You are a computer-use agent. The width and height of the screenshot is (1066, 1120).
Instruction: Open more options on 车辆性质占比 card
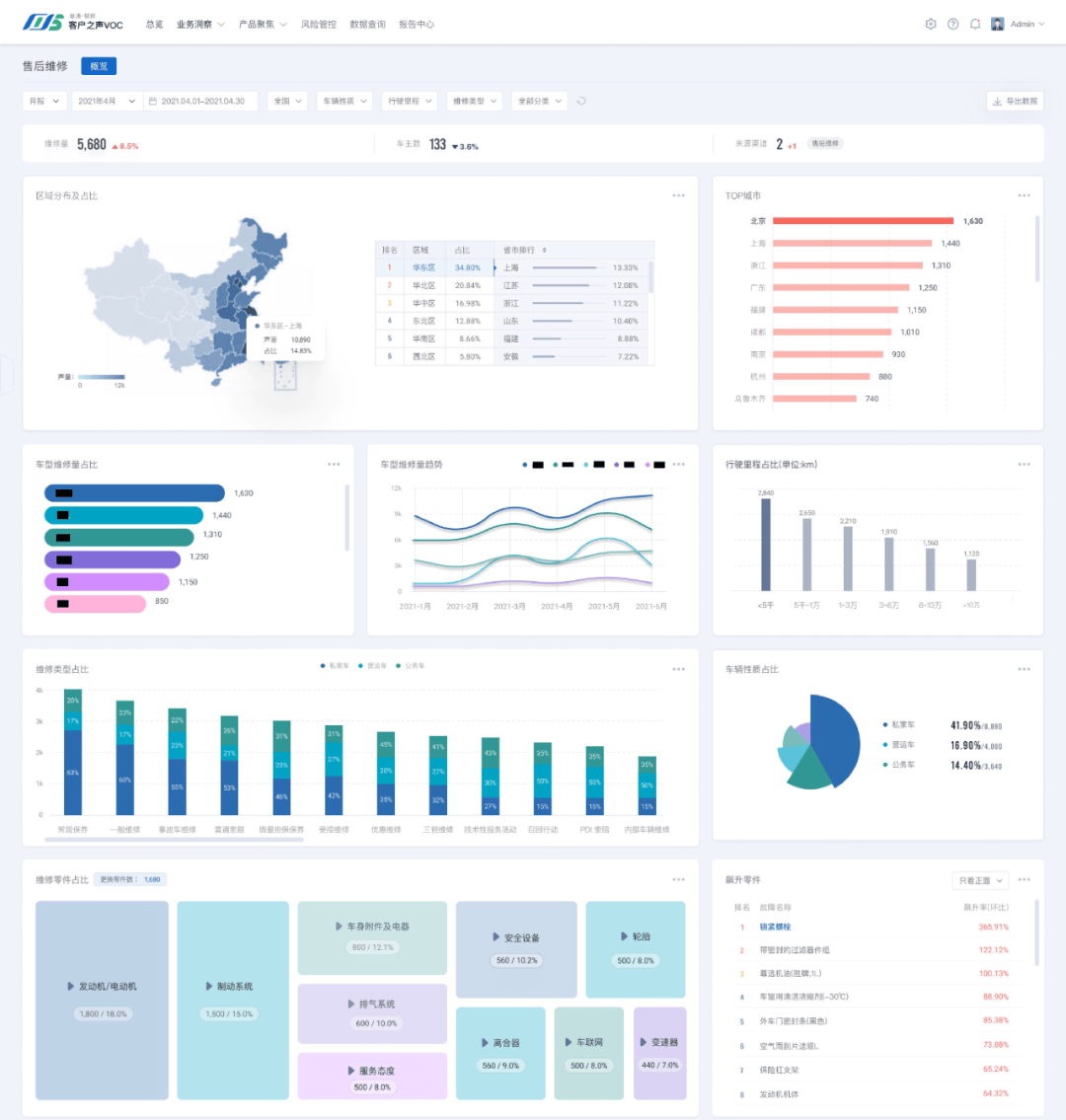pyautogui.click(x=1024, y=669)
